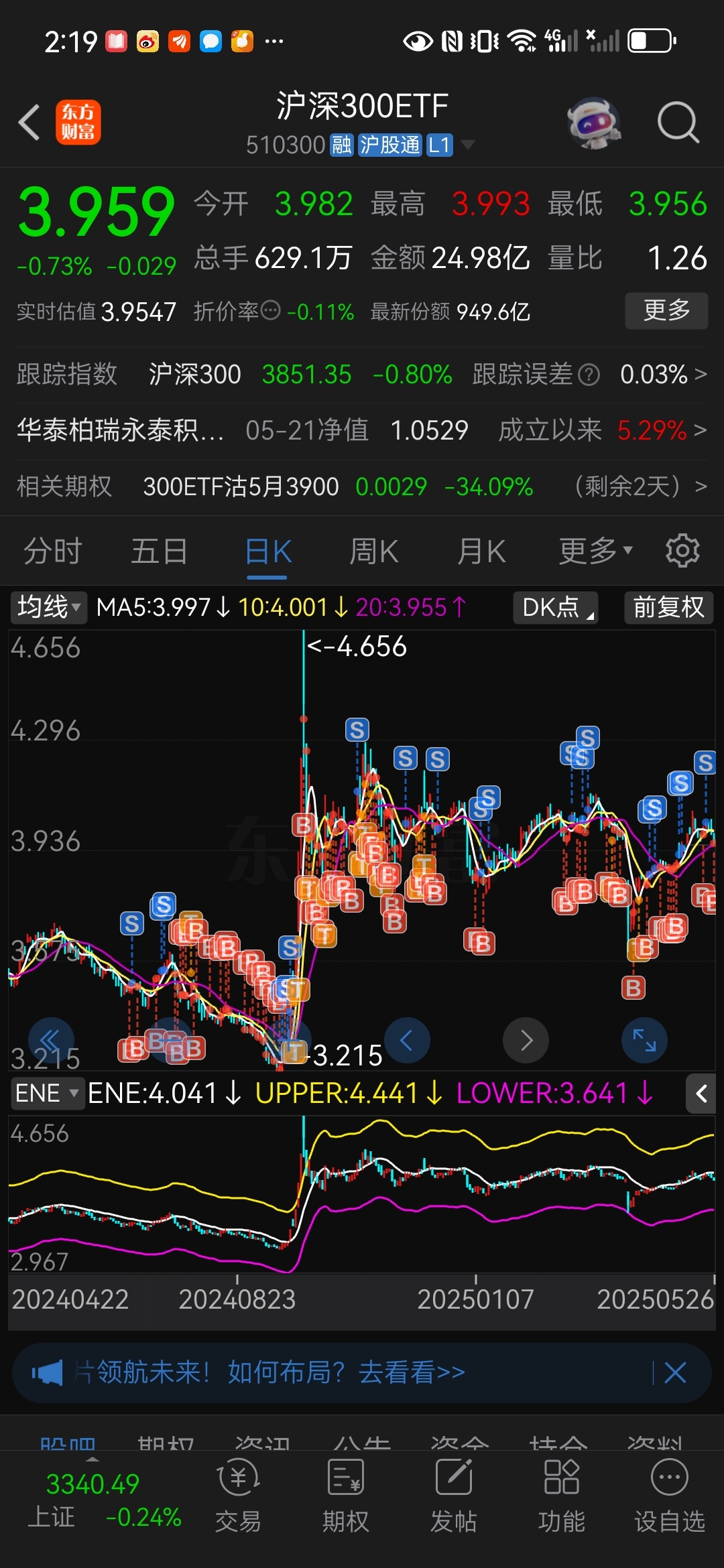Viewport: 724px width, 1568px height.
Task: Expand the chart to fullscreen
Action: tap(644, 1040)
